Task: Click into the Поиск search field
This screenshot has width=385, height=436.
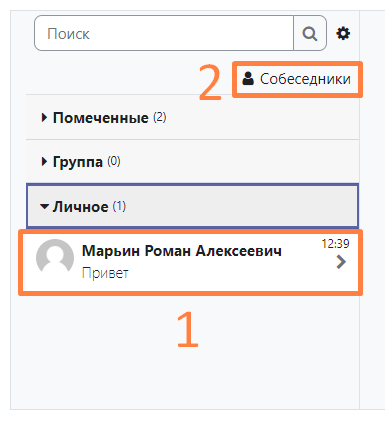Action: click(x=164, y=33)
